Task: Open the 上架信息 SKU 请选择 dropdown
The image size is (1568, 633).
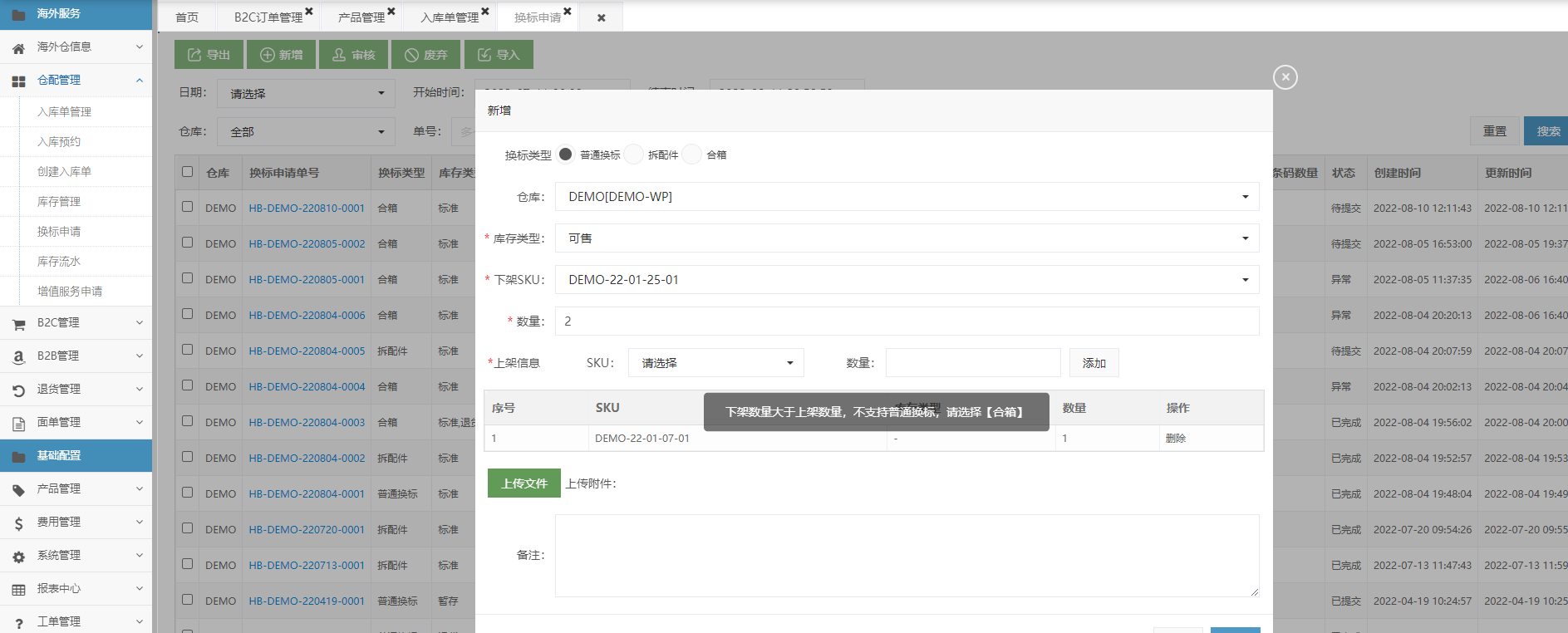Action: pyautogui.click(x=716, y=363)
